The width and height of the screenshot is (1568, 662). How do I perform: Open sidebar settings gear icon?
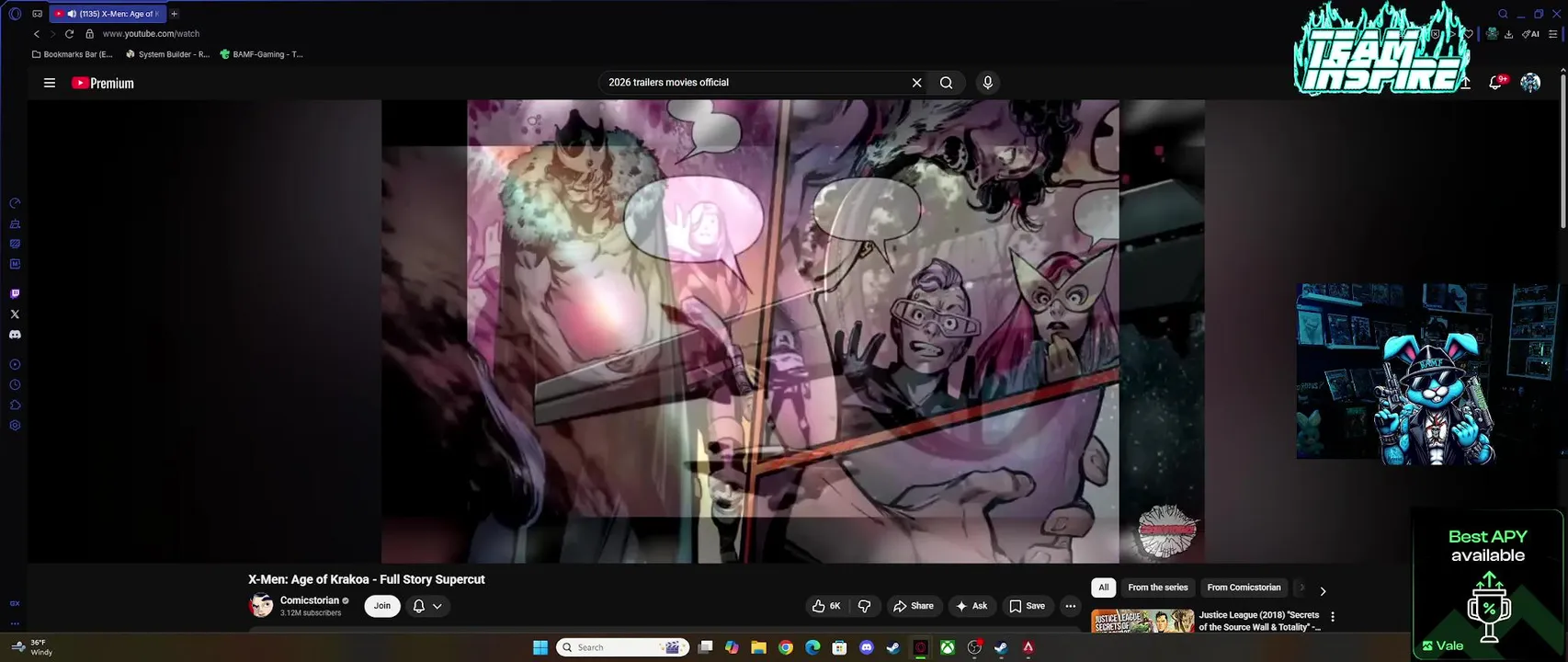[15, 426]
